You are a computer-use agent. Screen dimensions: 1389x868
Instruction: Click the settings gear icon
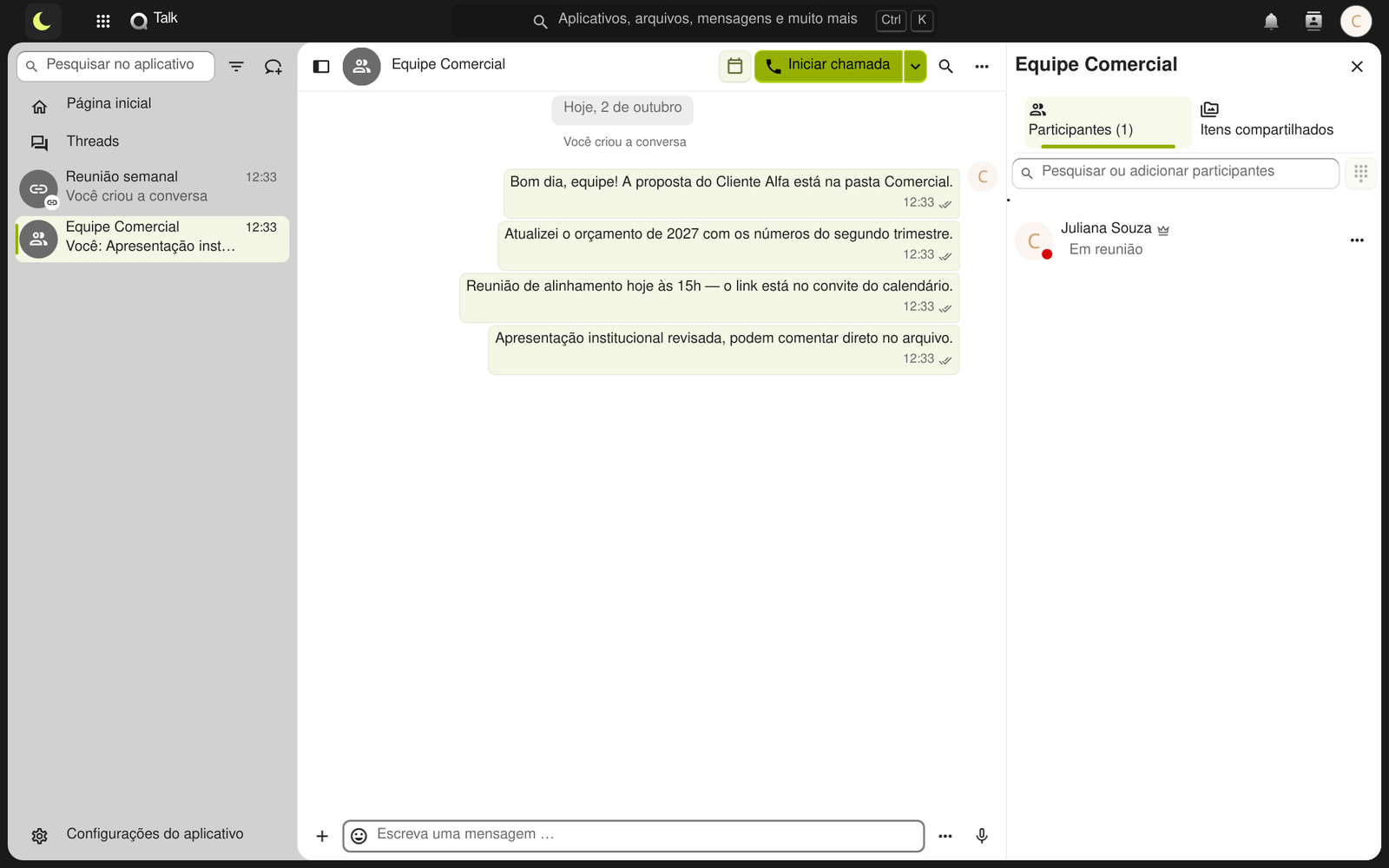click(x=39, y=836)
